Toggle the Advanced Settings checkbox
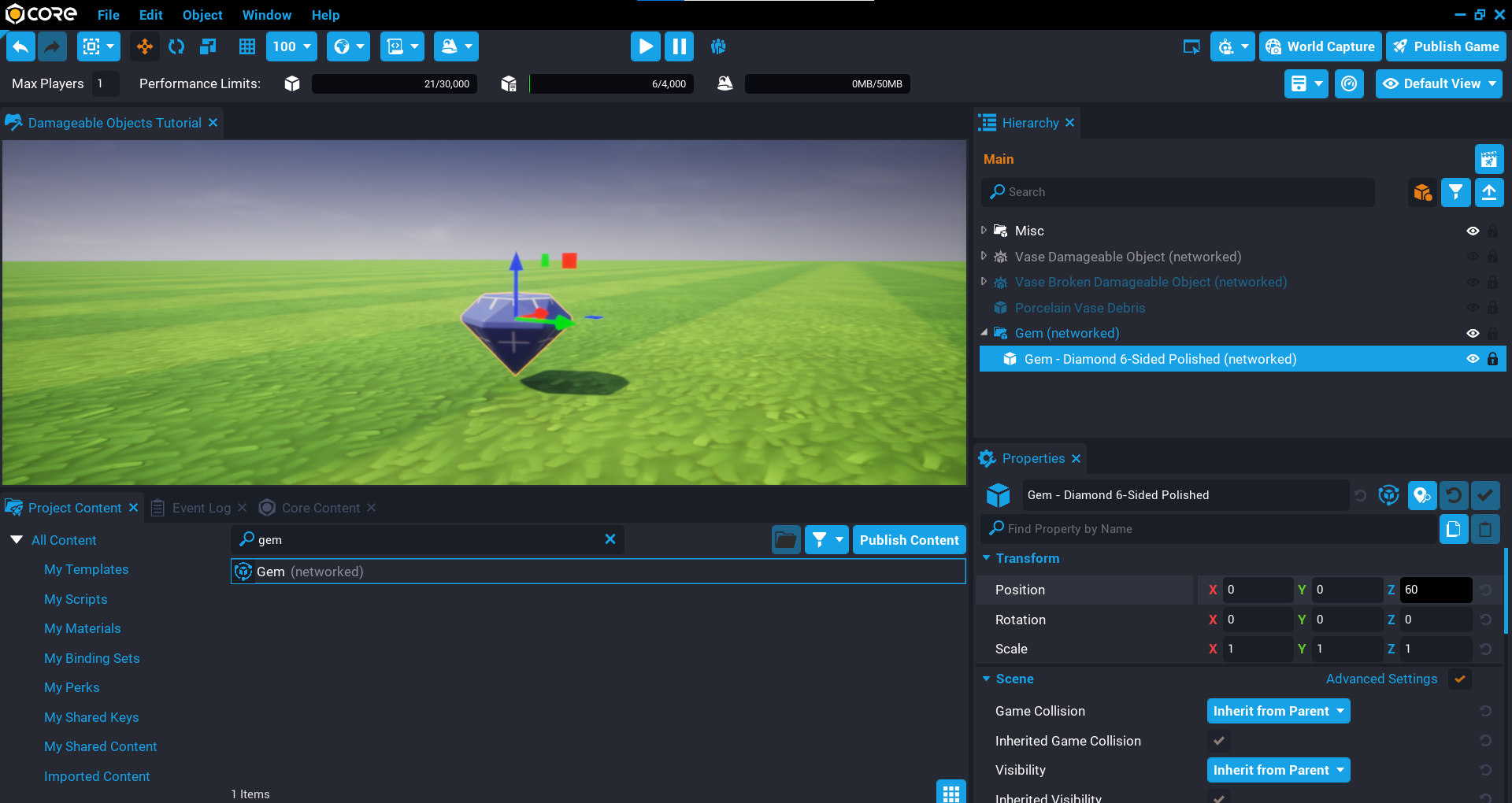 point(1460,679)
